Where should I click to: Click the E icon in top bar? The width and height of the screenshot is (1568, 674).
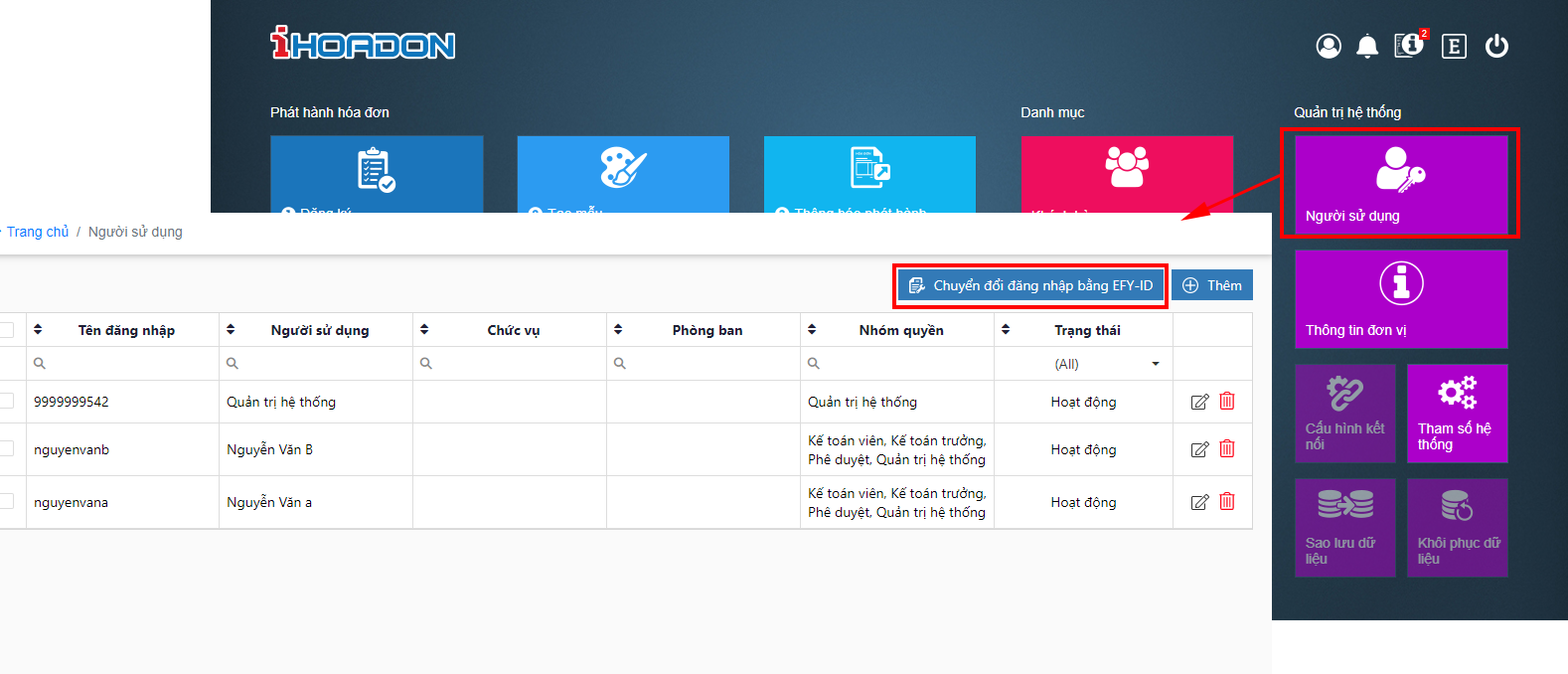click(x=1454, y=46)
